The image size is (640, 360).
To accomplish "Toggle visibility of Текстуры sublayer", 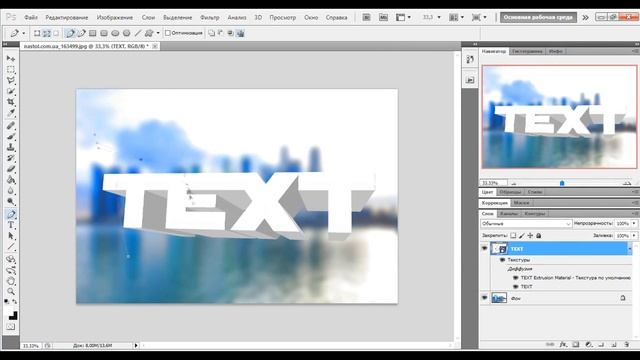I will click(x=502, y=260).
